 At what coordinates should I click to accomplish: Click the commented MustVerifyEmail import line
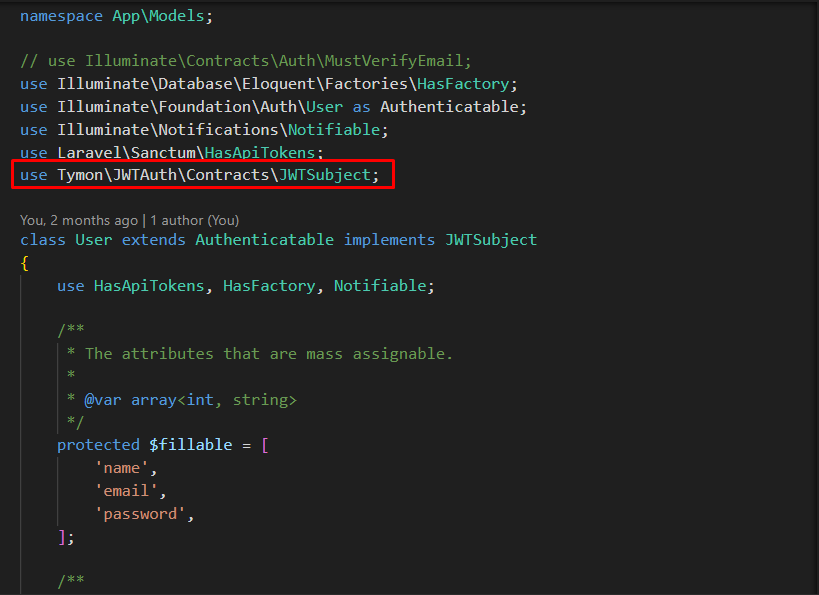(x=246, y=61)
